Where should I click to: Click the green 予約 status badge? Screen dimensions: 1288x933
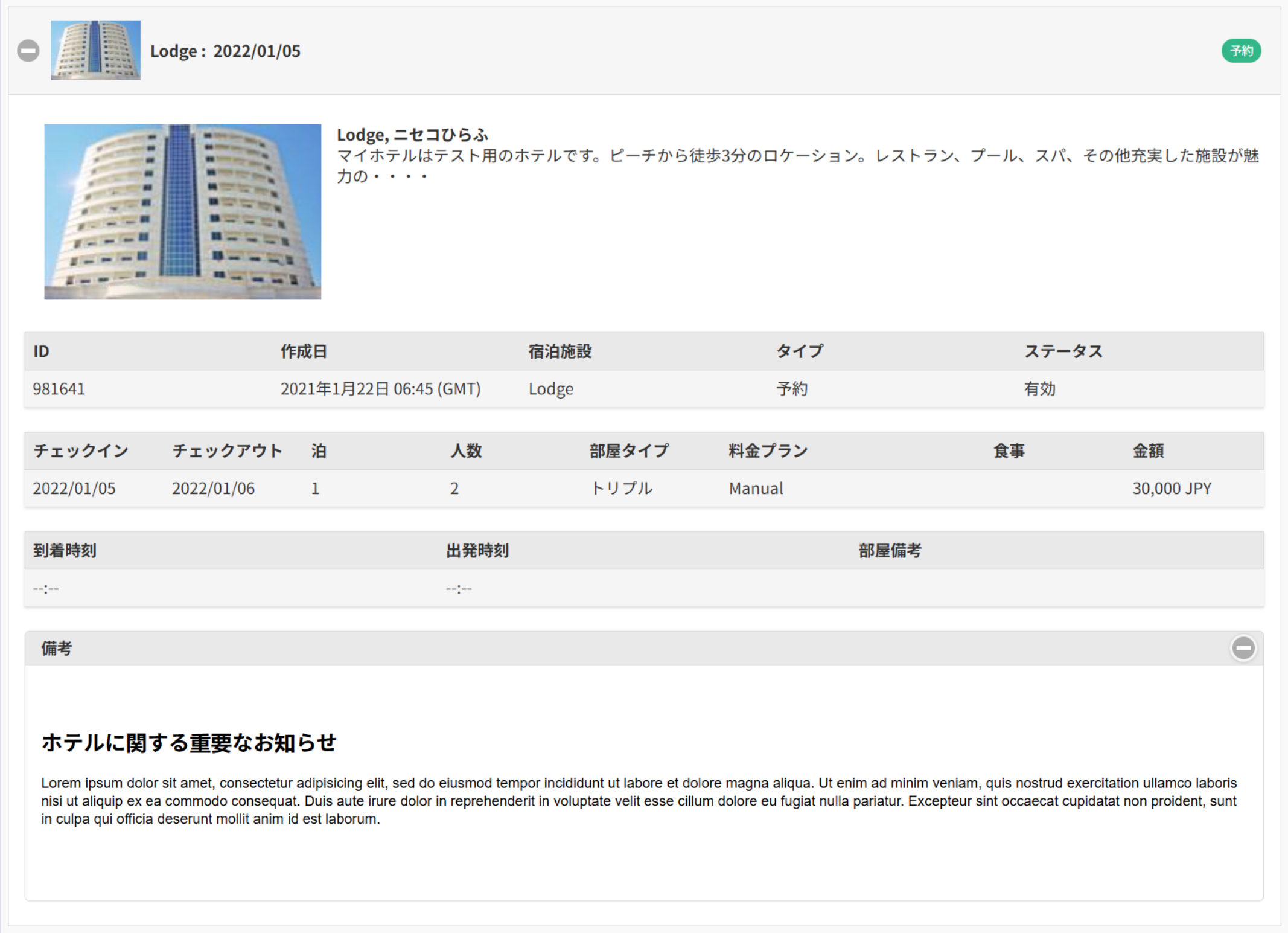pyautogui.click(x=1241, y=51)
